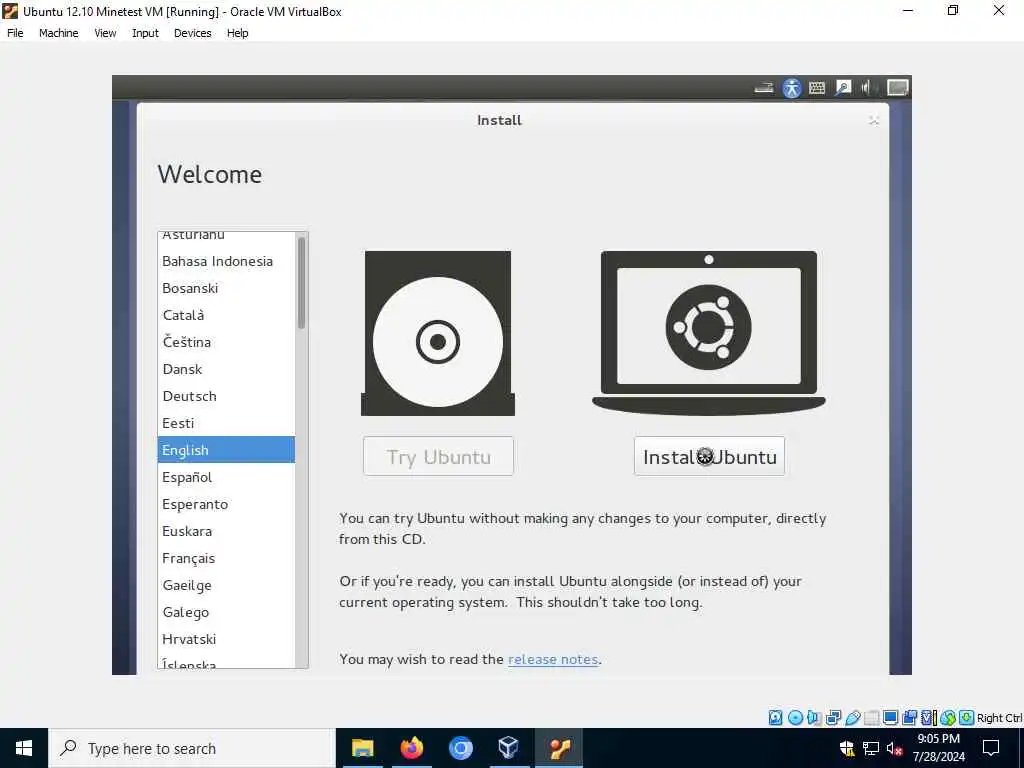The height and width of the screenshot is (768, 1024).
Task: Open the View menu
Action: [105, 33]
